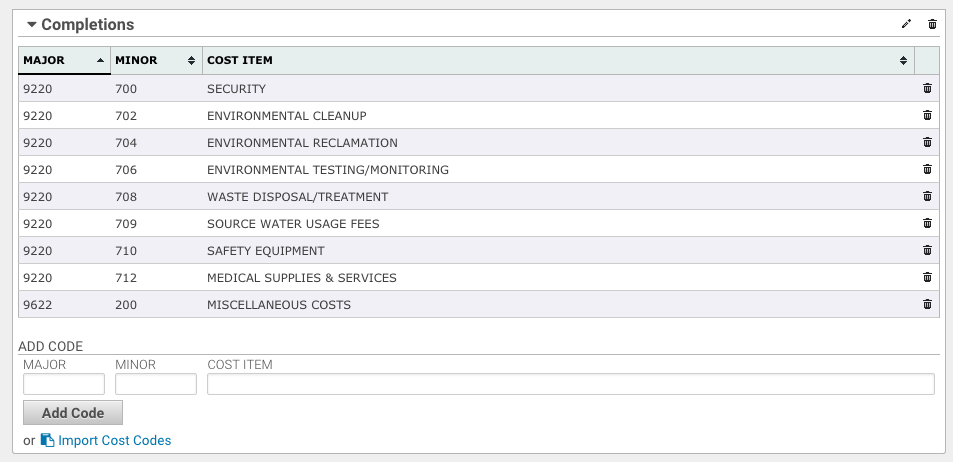953x462 pixels.
Task: Focus the MINOR code input field
Action: (156, 384)
